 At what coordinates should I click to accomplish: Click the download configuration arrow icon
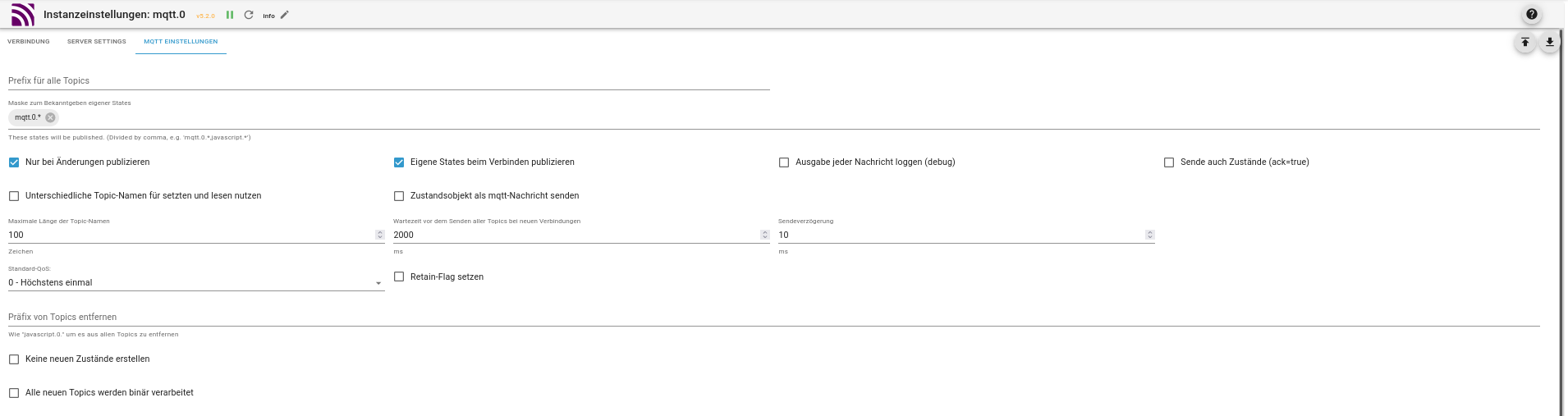[x=1550, y=43]
